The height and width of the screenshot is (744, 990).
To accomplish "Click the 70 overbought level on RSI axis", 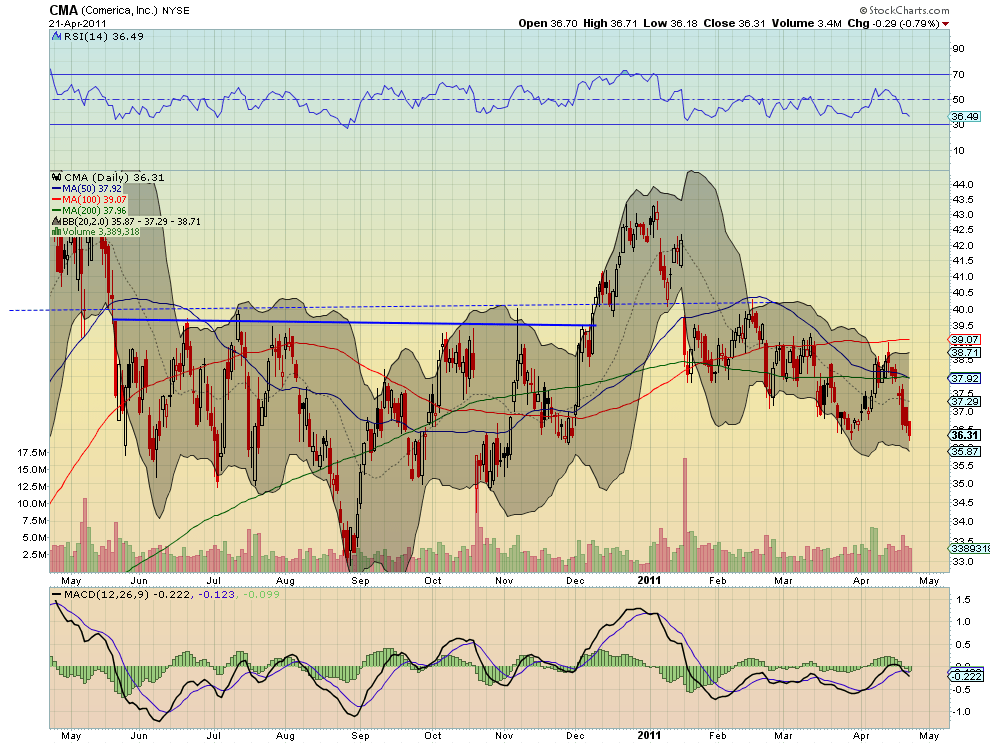I will point(958,75).
